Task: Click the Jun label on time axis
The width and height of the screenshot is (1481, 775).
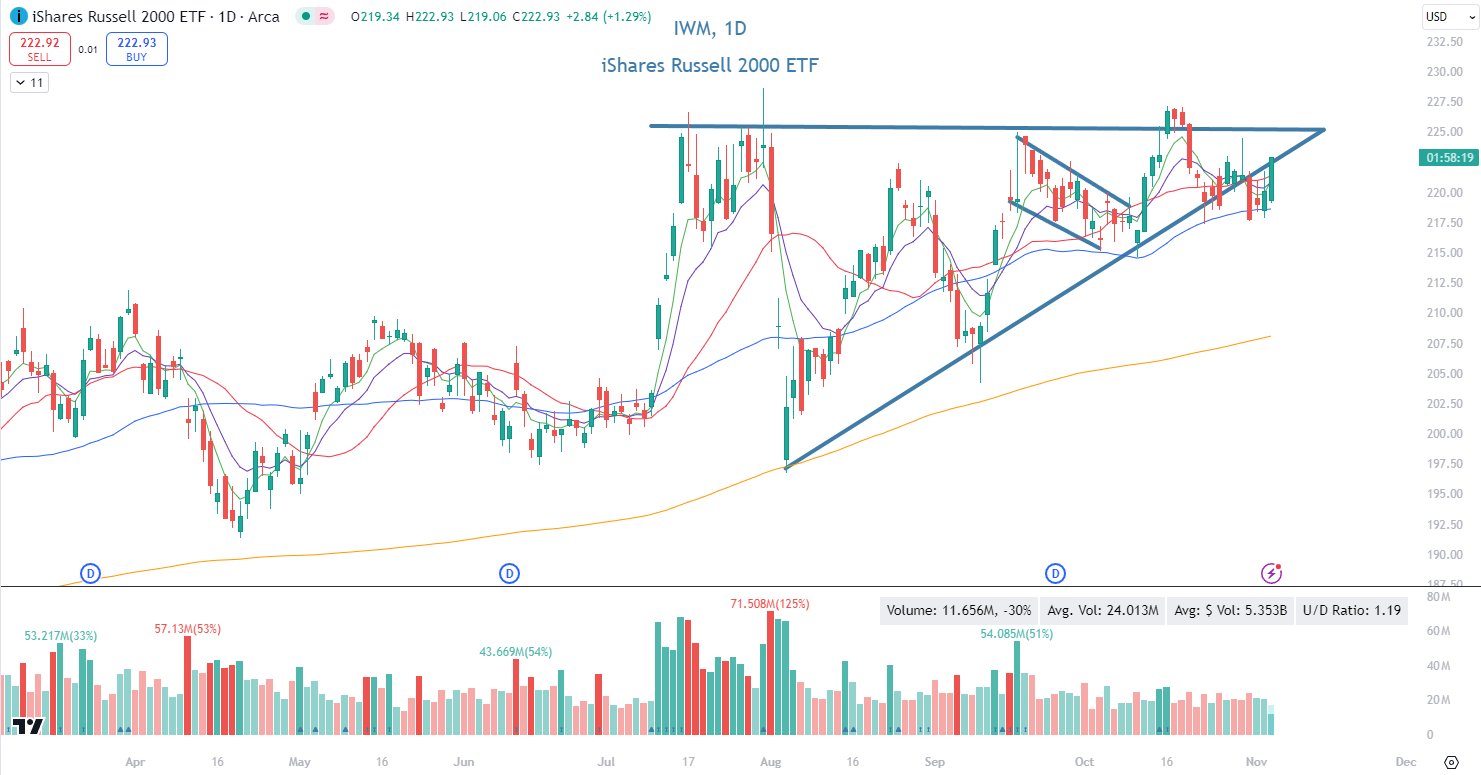Action: (x=462, y=761)
